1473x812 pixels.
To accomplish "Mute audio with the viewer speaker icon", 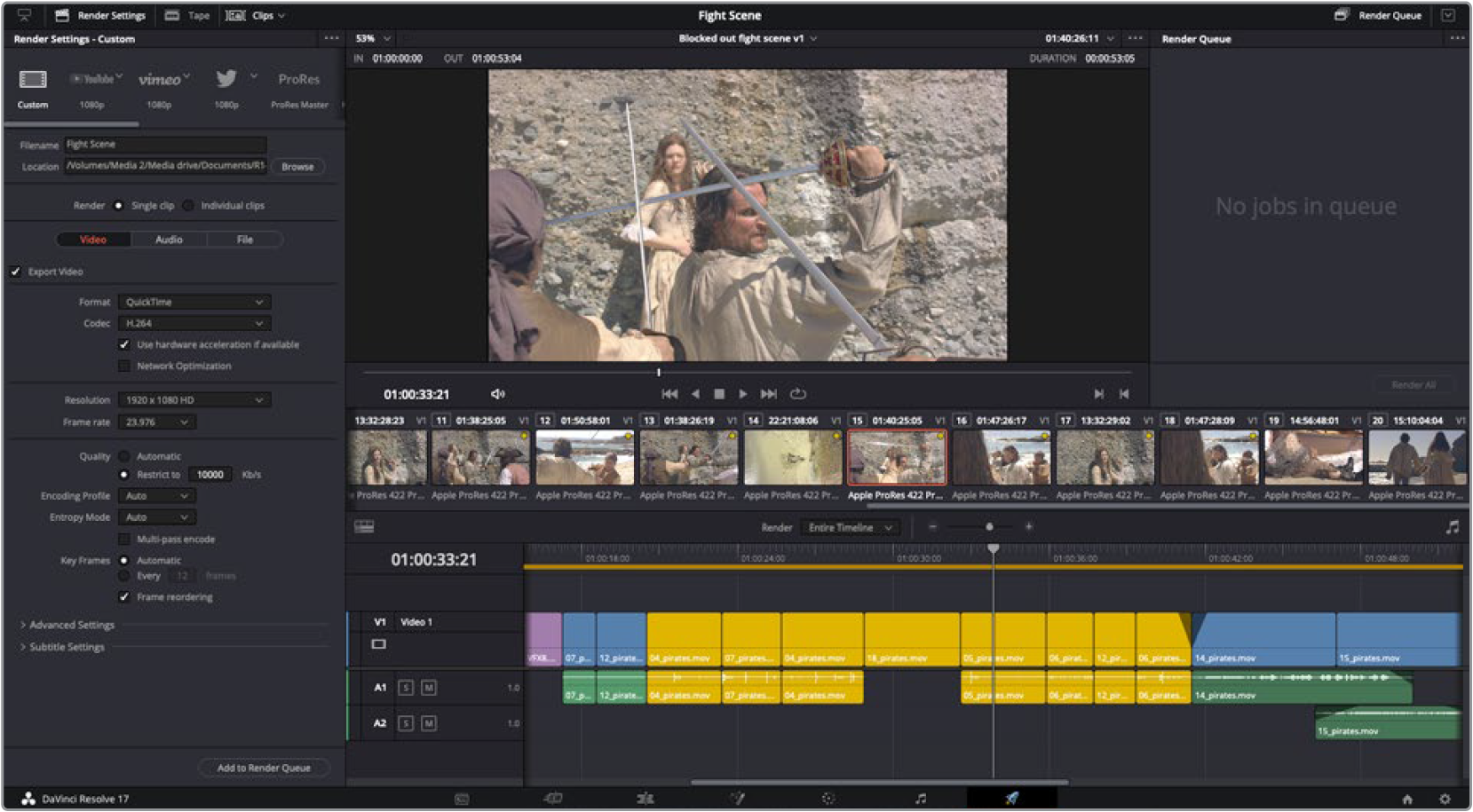I will (x=498, y=394).
